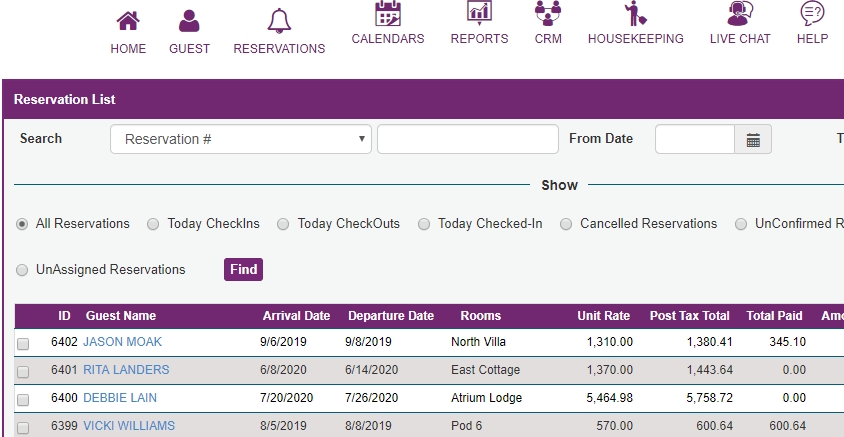Click the Guest person icon
The width and height of the screenshot is (844, 437).
click(x=189, y=21)
